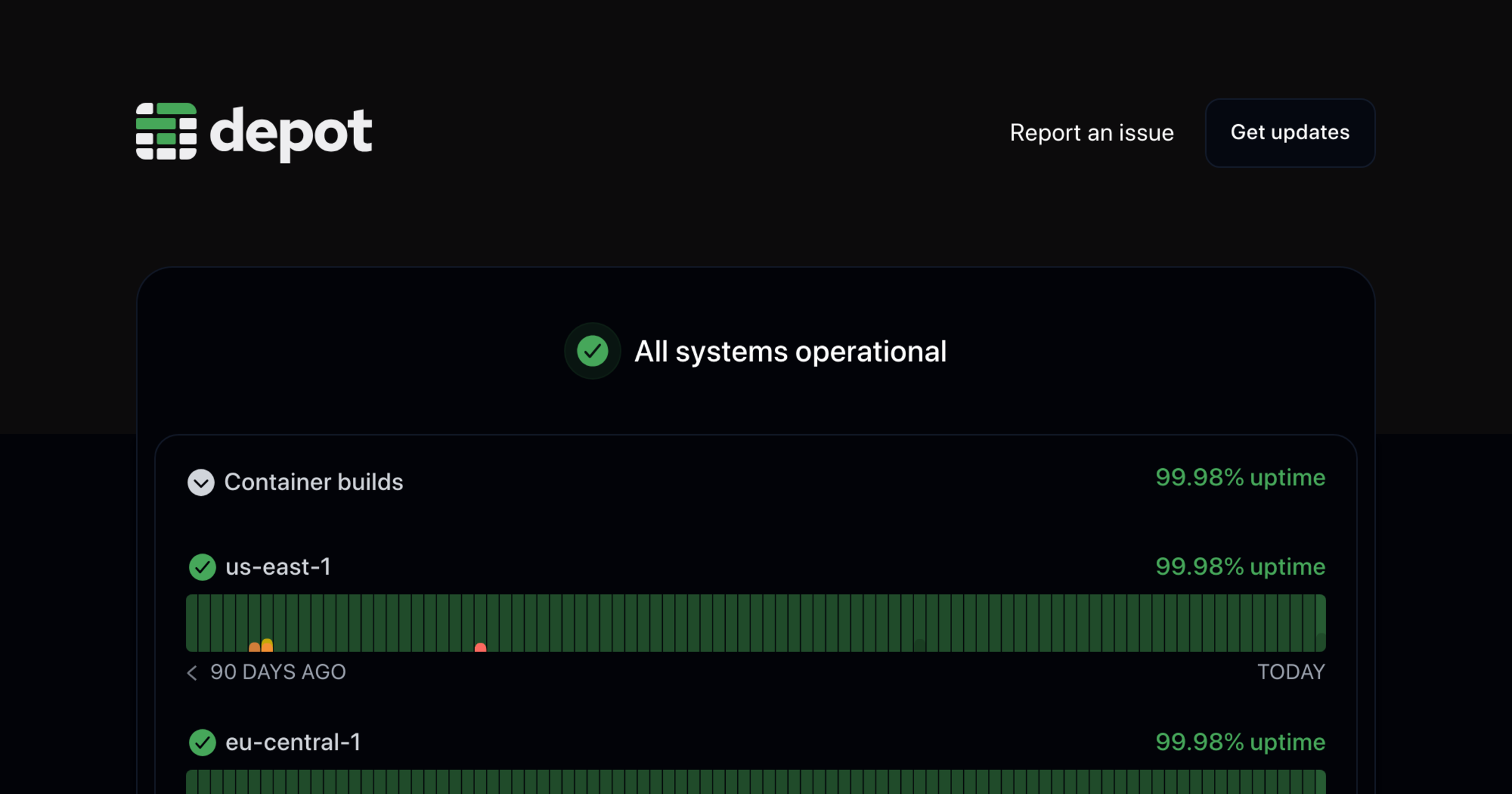Click eu-central-1 99.98% uptime value
Image resolution: width=1512 pixels, height=794 pixels.
(1240, 742)
